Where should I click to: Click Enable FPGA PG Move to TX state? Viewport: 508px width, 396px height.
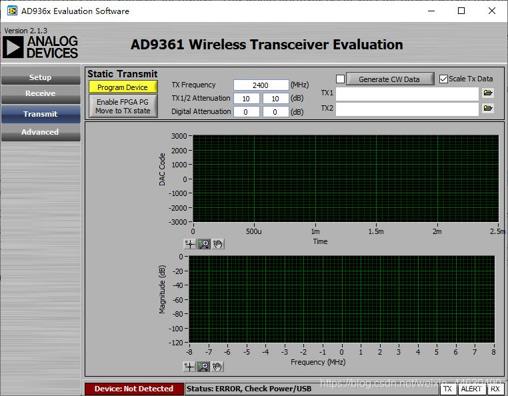[123, 106]
